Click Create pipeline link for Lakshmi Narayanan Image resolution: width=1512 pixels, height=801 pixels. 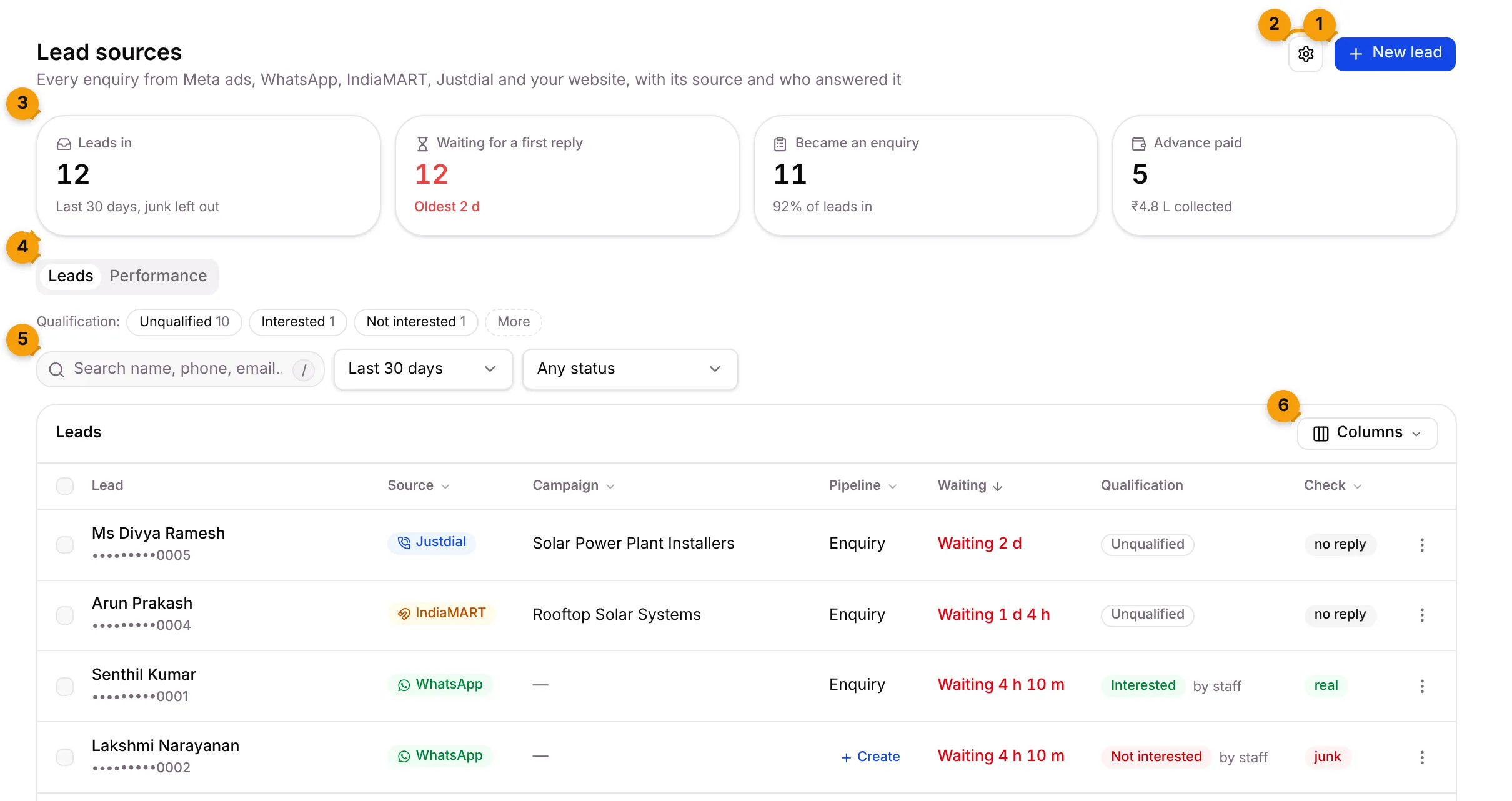coord(870,757)
